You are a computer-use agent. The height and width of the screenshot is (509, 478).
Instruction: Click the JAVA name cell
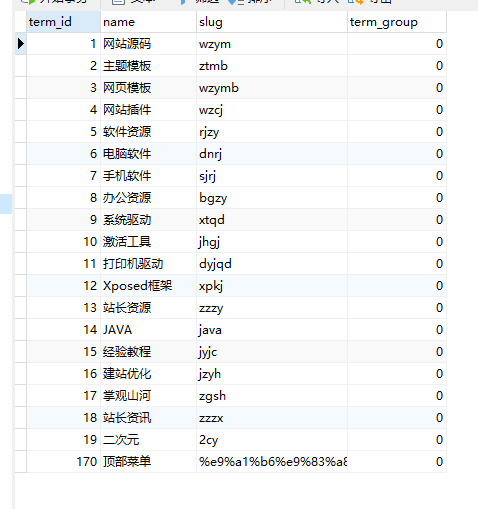[x=148, y=330]
